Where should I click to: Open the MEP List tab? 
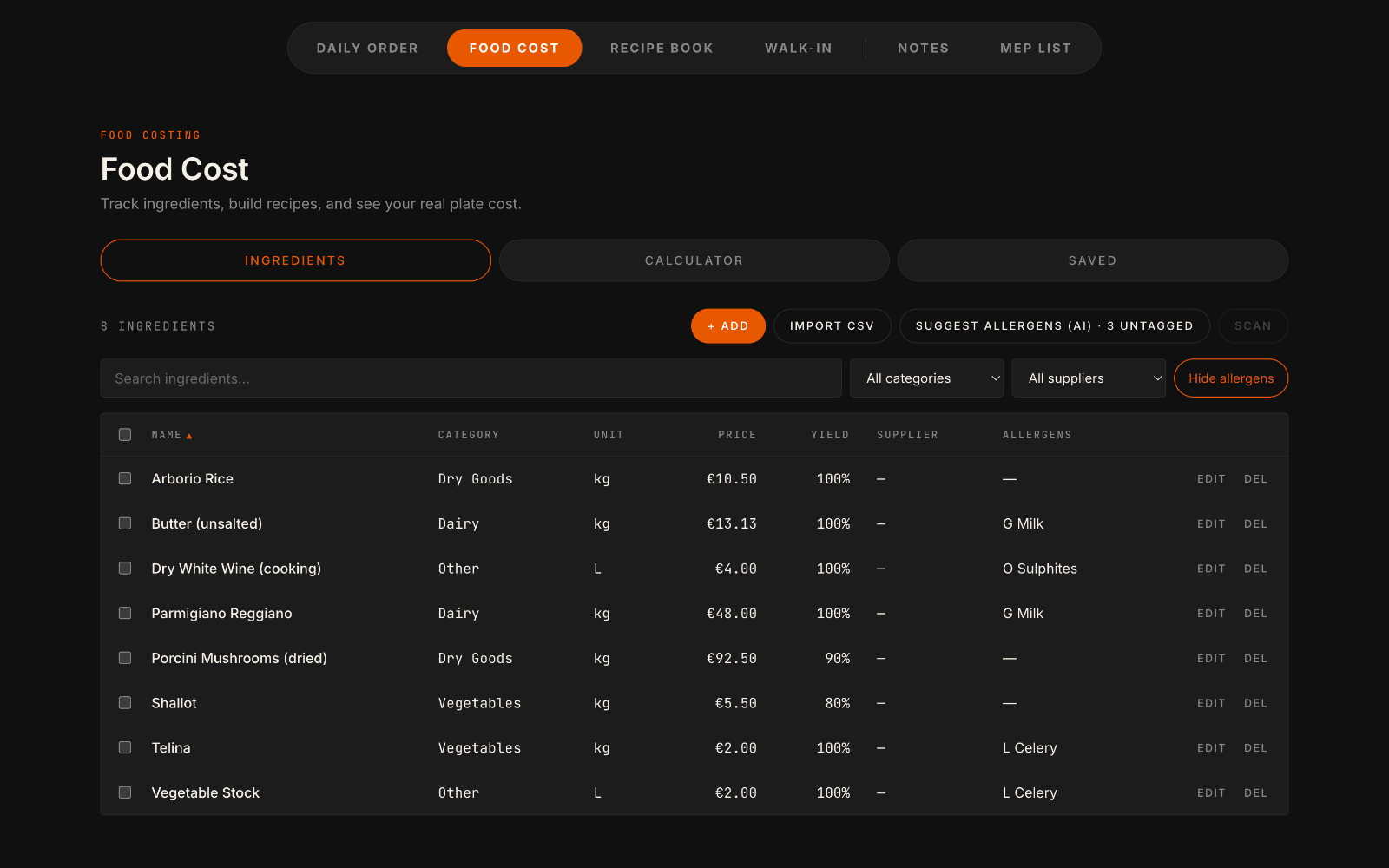(1036, 48)
